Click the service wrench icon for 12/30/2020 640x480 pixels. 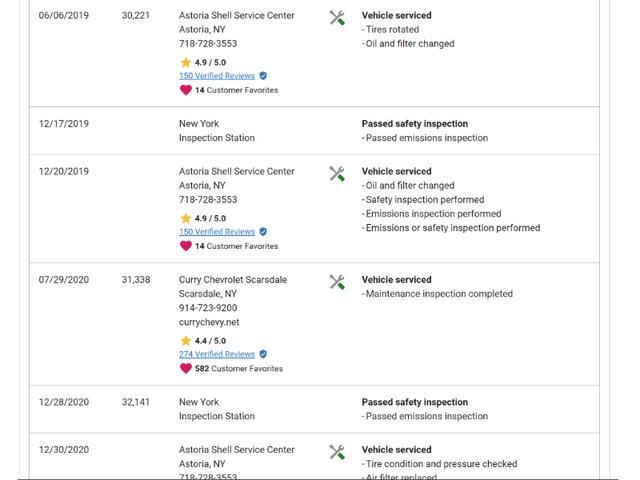pos(337,452)
